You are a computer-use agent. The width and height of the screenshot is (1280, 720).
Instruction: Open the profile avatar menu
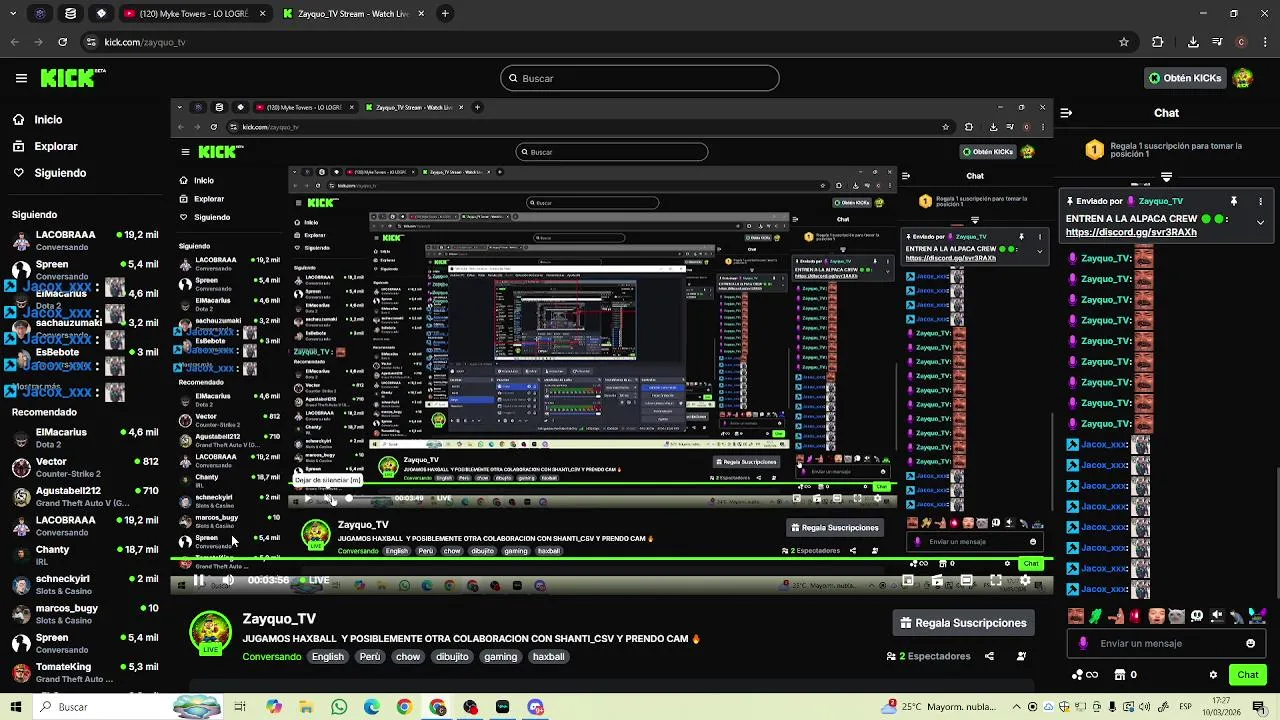(1243, 78)
